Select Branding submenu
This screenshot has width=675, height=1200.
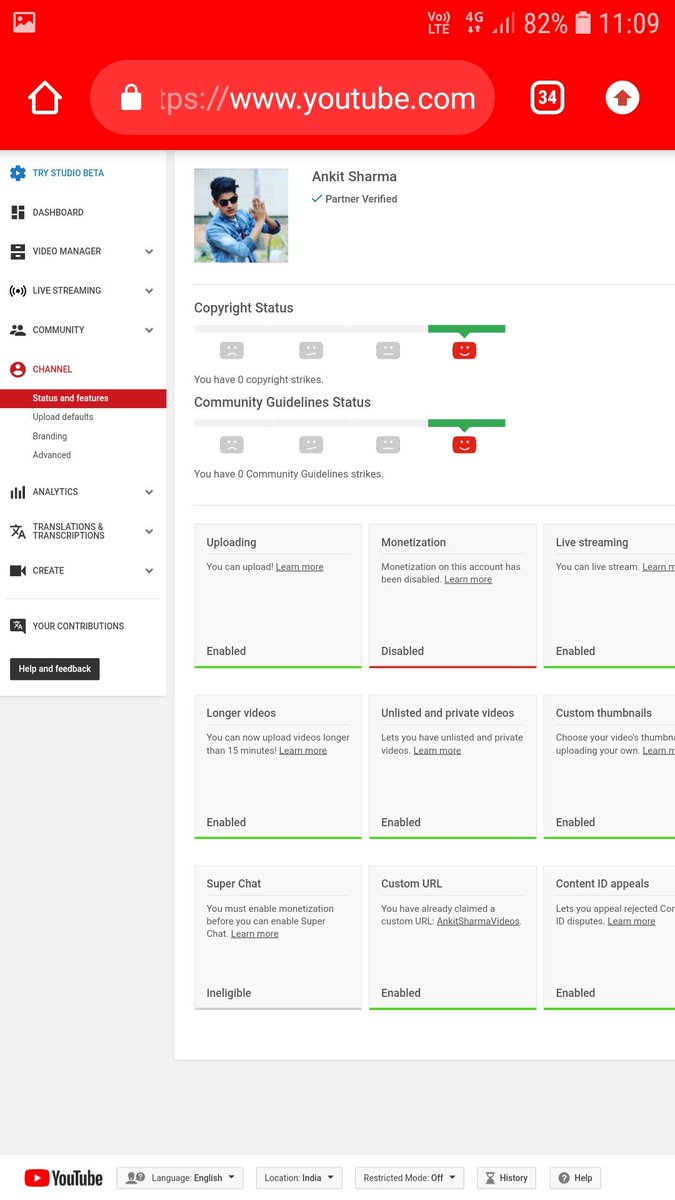[50, 436]
